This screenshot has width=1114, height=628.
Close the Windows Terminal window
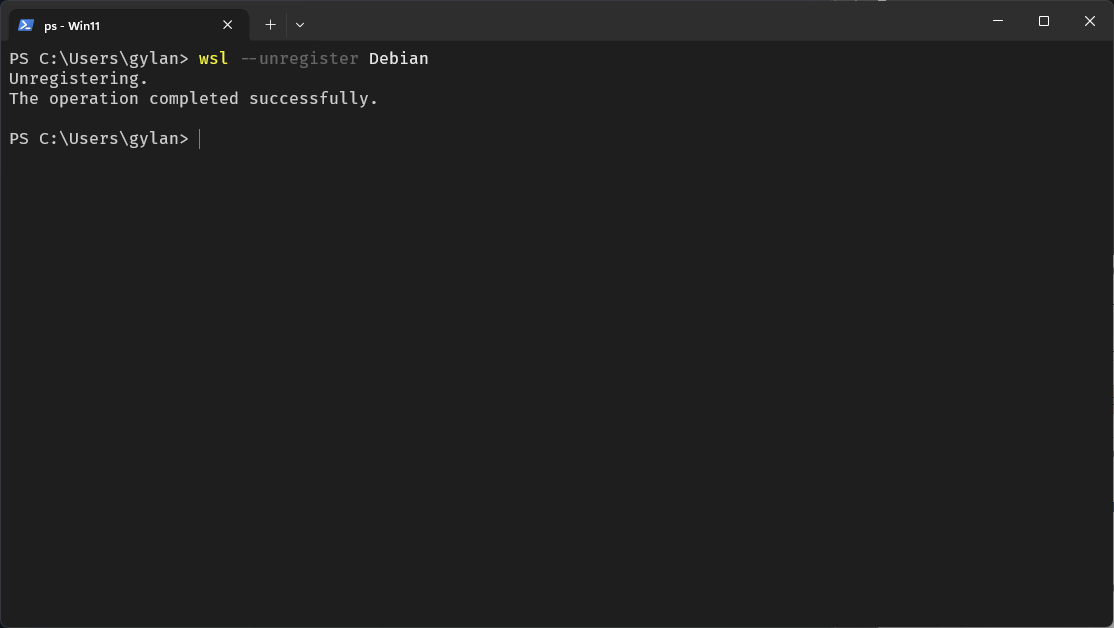click(x=1090, y=21)
